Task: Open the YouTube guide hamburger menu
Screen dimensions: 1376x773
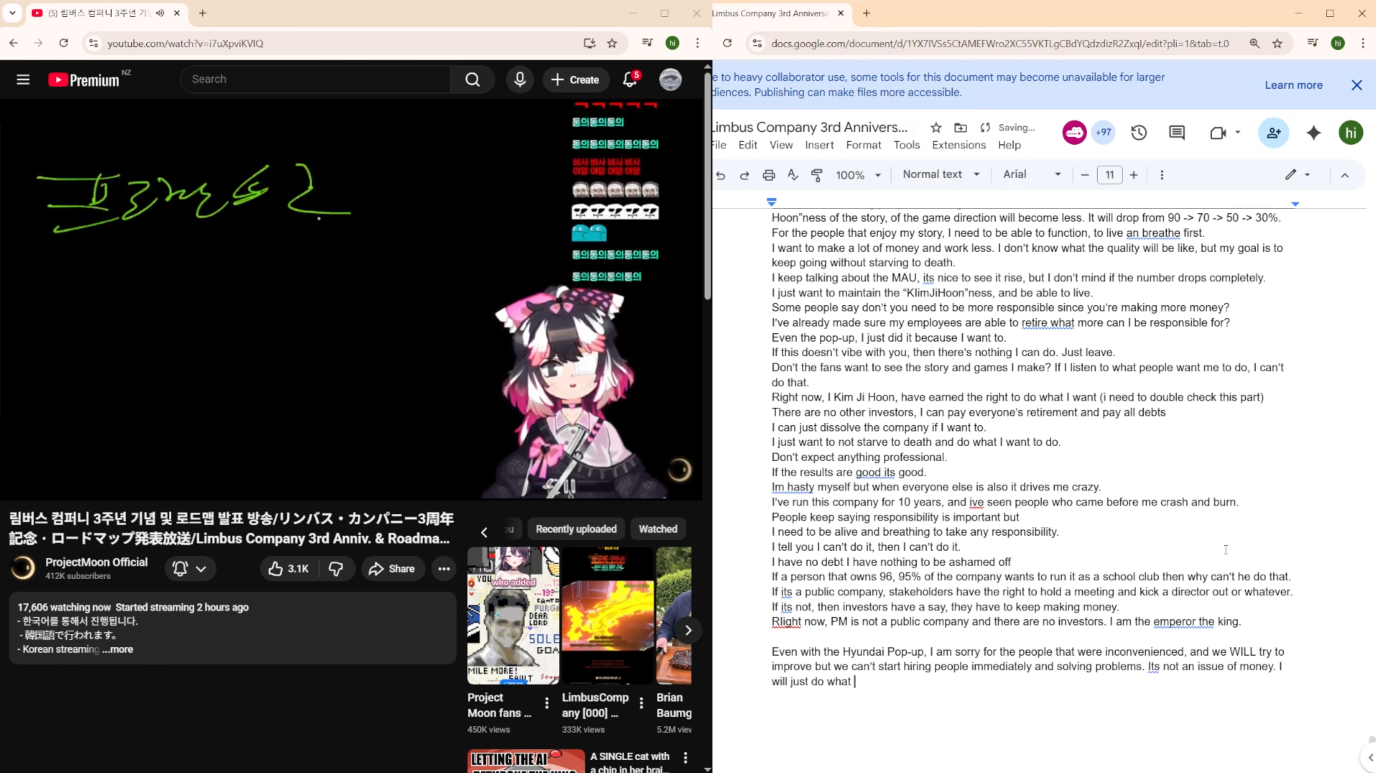Action: pos(23,80)
